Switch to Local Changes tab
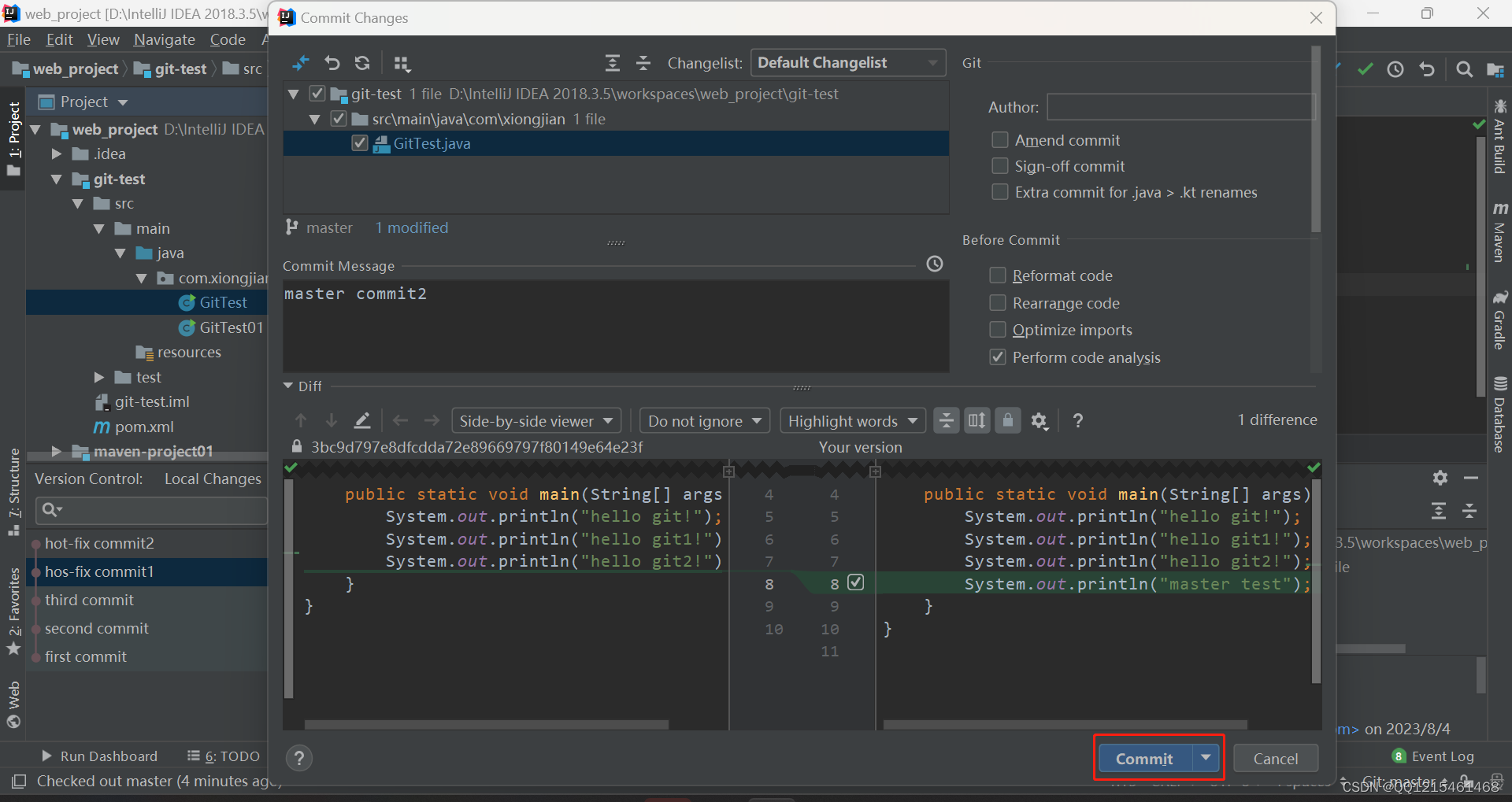The width and height of the screenshot is (1512, 802). pos(213,479)
